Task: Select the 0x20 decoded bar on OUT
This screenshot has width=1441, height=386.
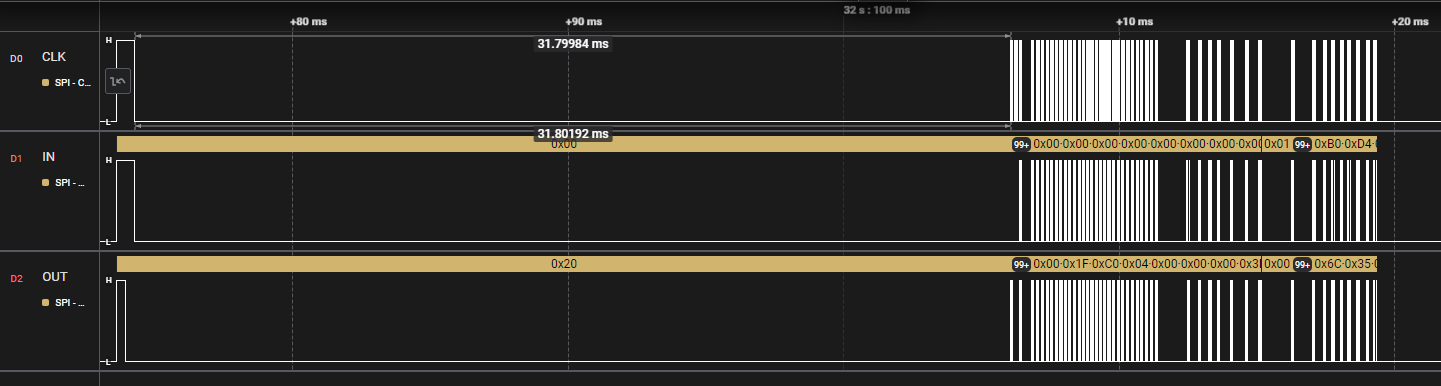Action: point(564,265)
